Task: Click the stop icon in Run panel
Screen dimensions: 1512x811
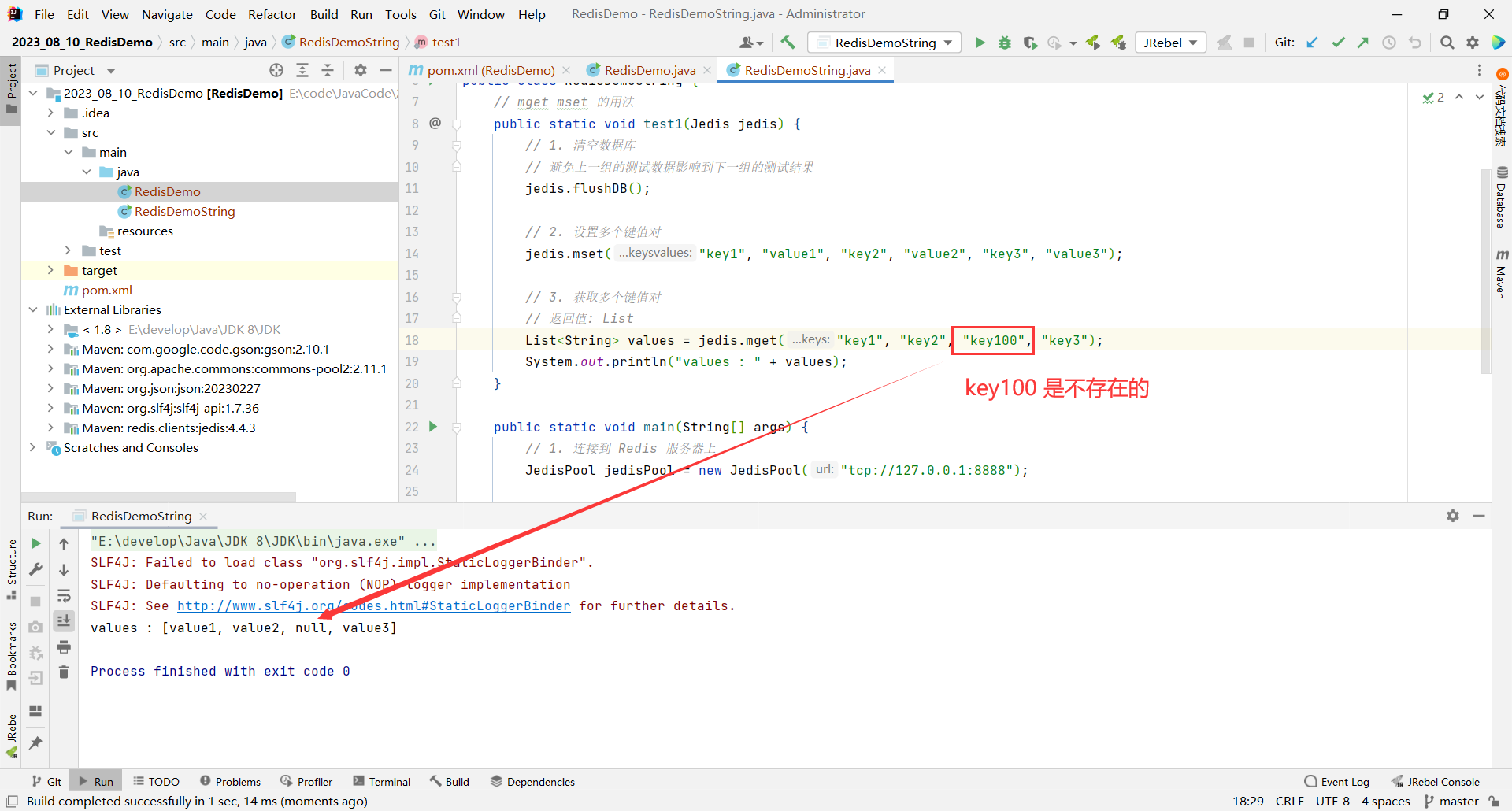Action: tap(35, 602)
